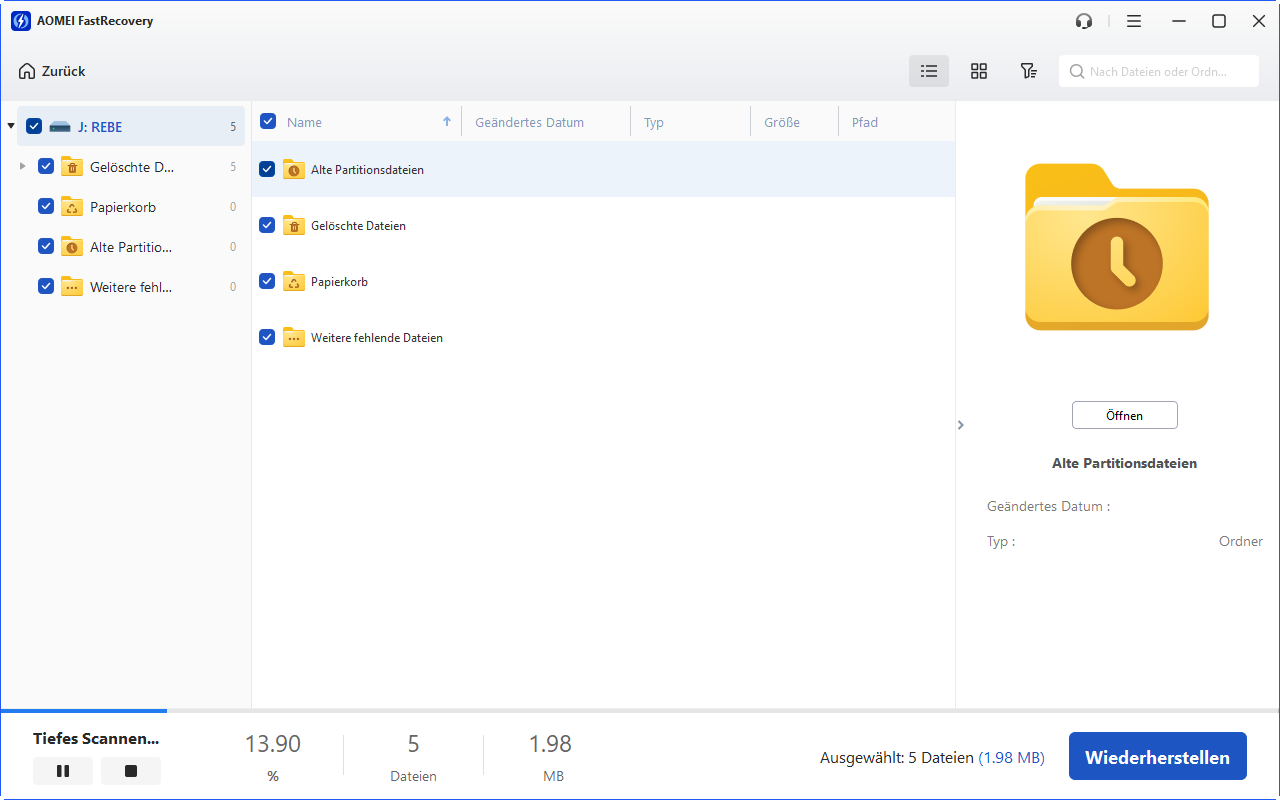This screenshot has width=1280, height=800.
Task: Stop the deep scan
Action: pos(131,771)
